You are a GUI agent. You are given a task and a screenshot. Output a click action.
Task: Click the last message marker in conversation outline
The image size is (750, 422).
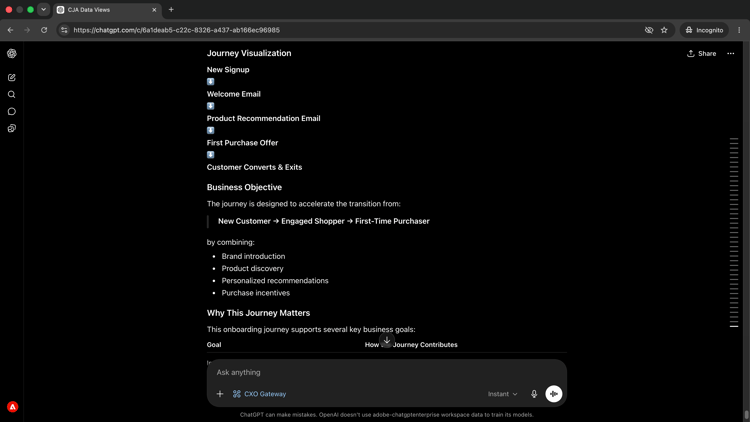tap(734, 326)
